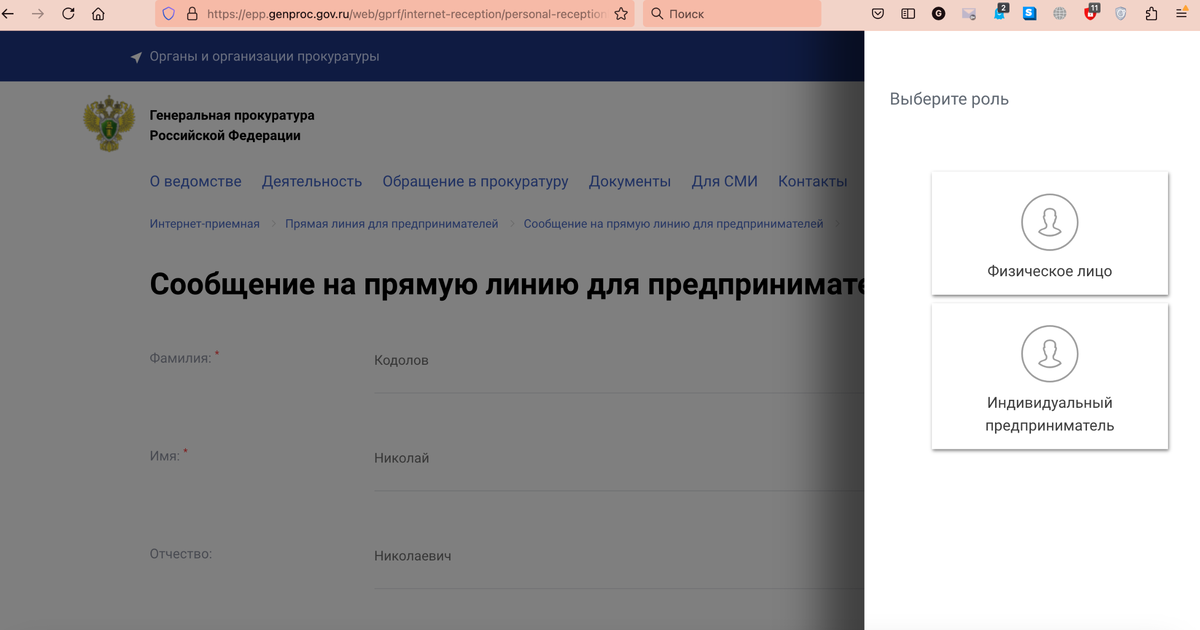
Task: Open the Контакты menu
Action: coord(813,181)
